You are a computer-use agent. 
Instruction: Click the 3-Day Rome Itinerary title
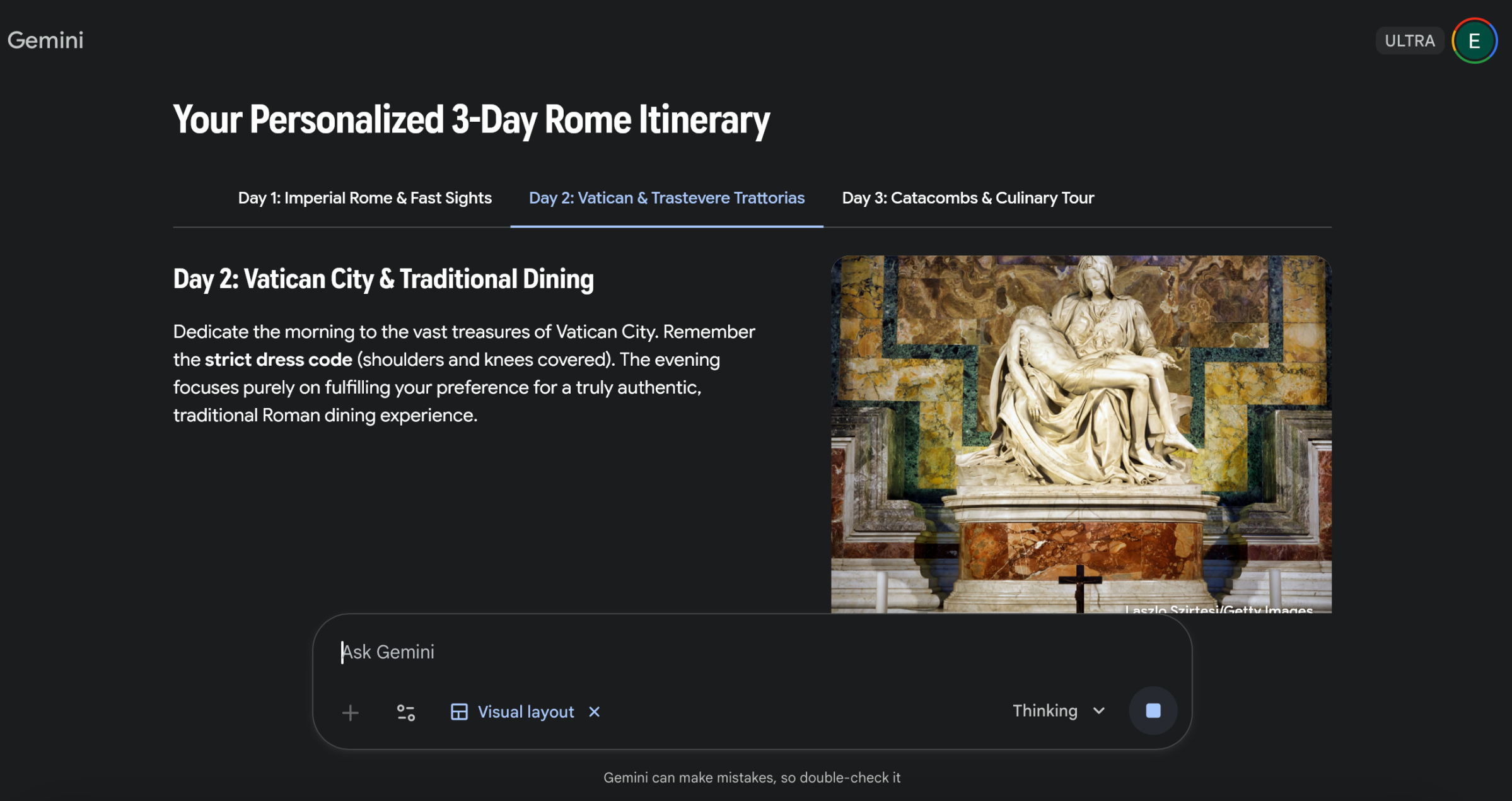pos(471,120)
